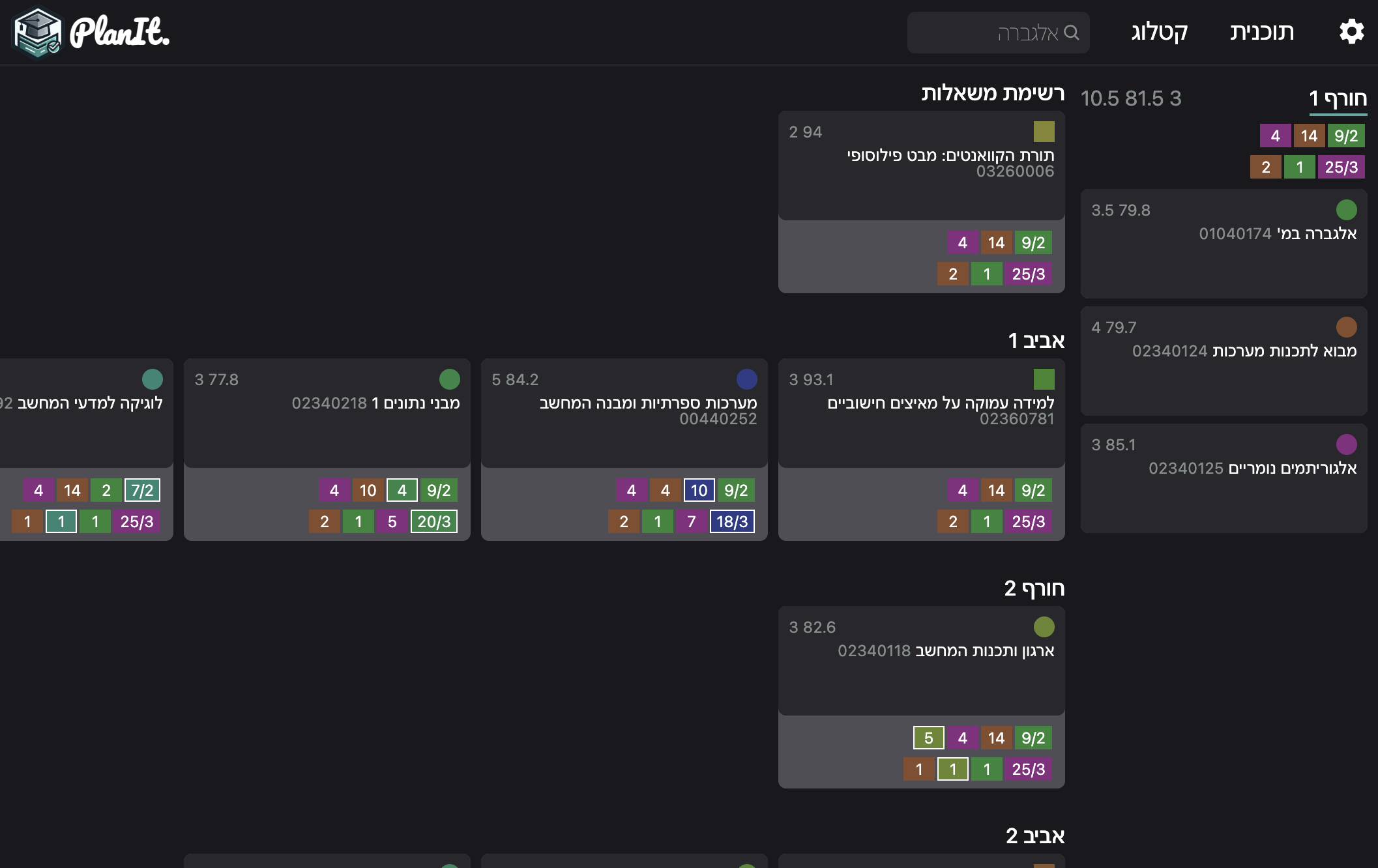
Task: Click 9/2 badge on תורת הקוואנטים card
Action: click(1033, 242)
